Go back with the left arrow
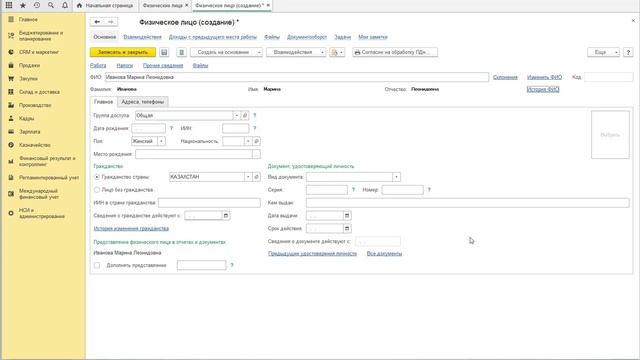The width and height of the screenshot is (640, 360). (97, 22)
